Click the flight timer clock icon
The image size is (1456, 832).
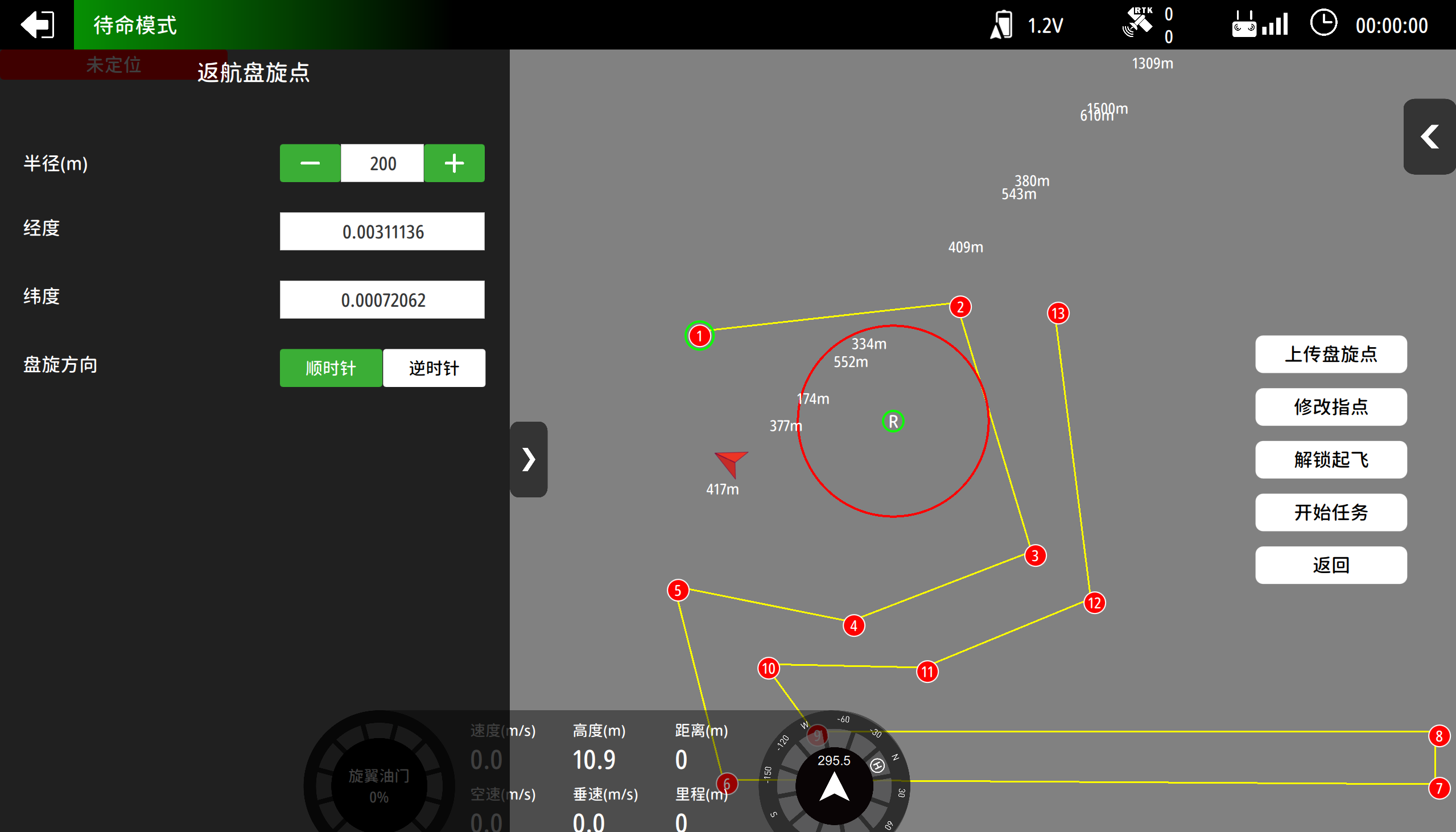click(x=1323, y=24)
